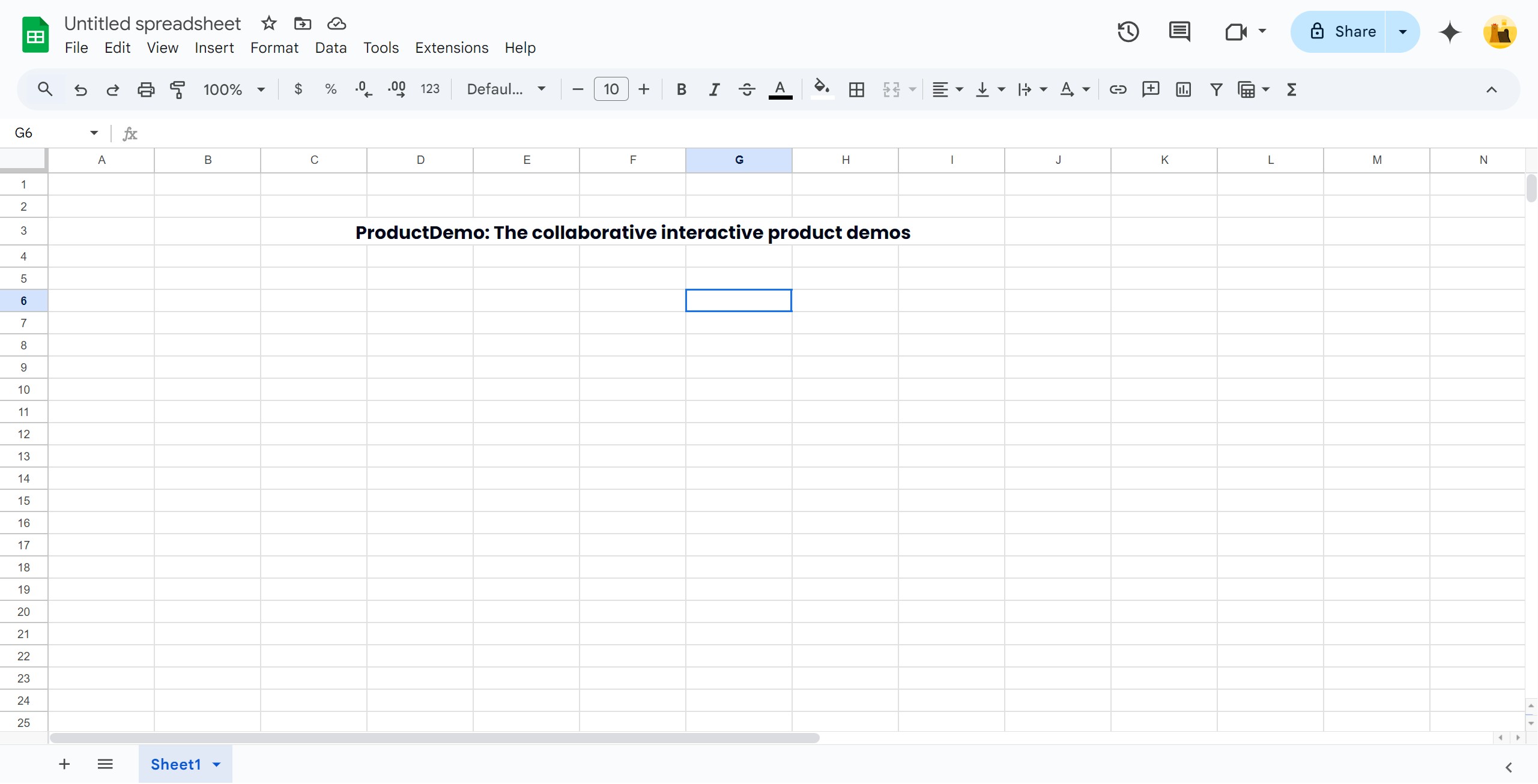
Task: Add a new sheet
Action: pos(64,764)
